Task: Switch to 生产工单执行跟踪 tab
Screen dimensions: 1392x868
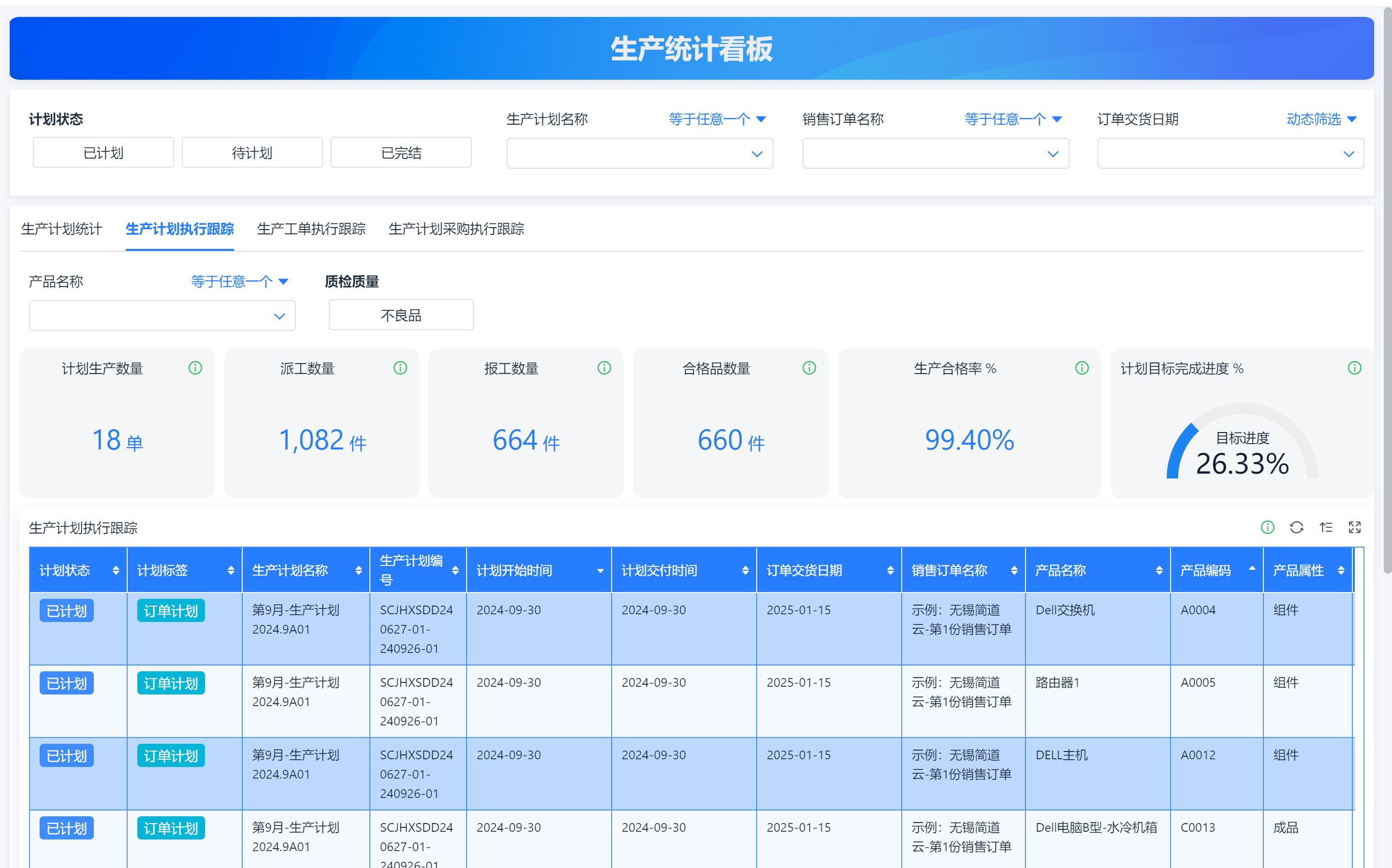Action: pos(311,229)
